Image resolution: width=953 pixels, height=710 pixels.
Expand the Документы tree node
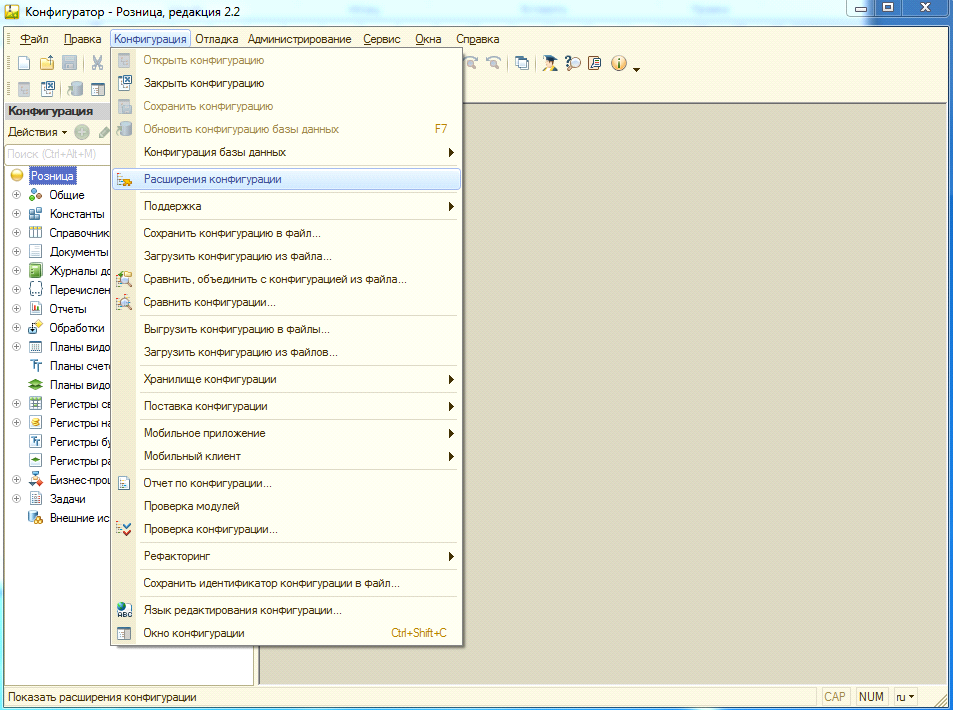click(16, 252)
